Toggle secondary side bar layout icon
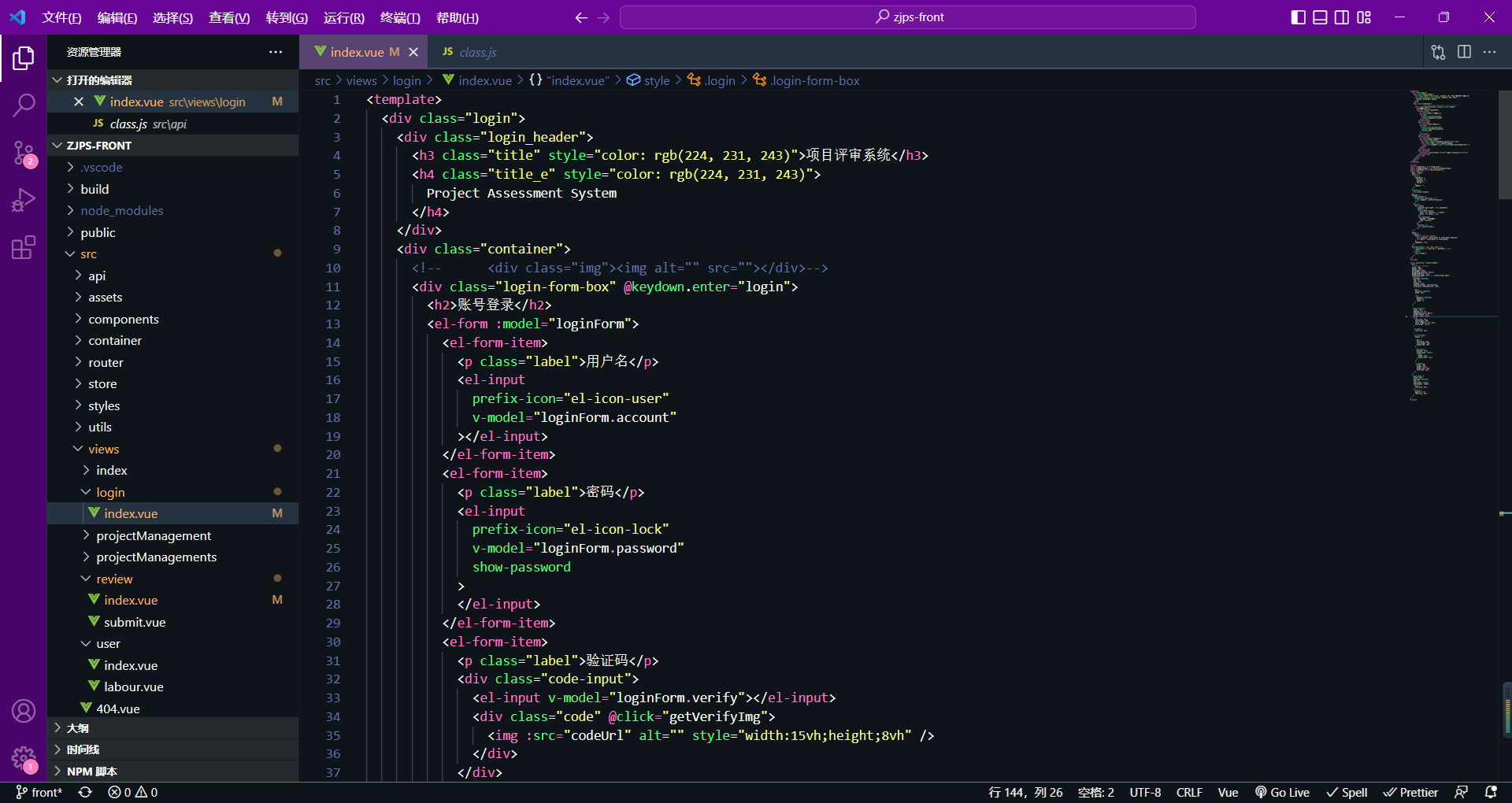The width and height of the screenshot is (1512, 803). (x=1342, y=17)
